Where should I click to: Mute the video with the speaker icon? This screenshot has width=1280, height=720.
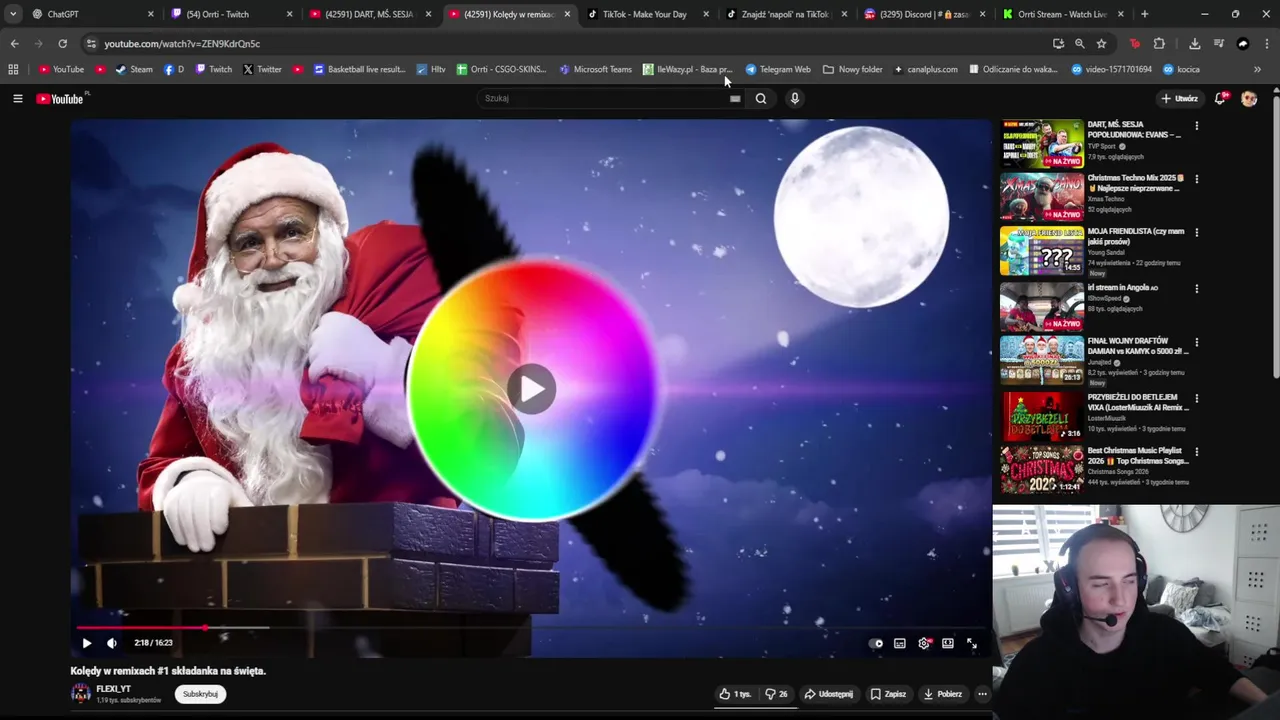point(112,643)
